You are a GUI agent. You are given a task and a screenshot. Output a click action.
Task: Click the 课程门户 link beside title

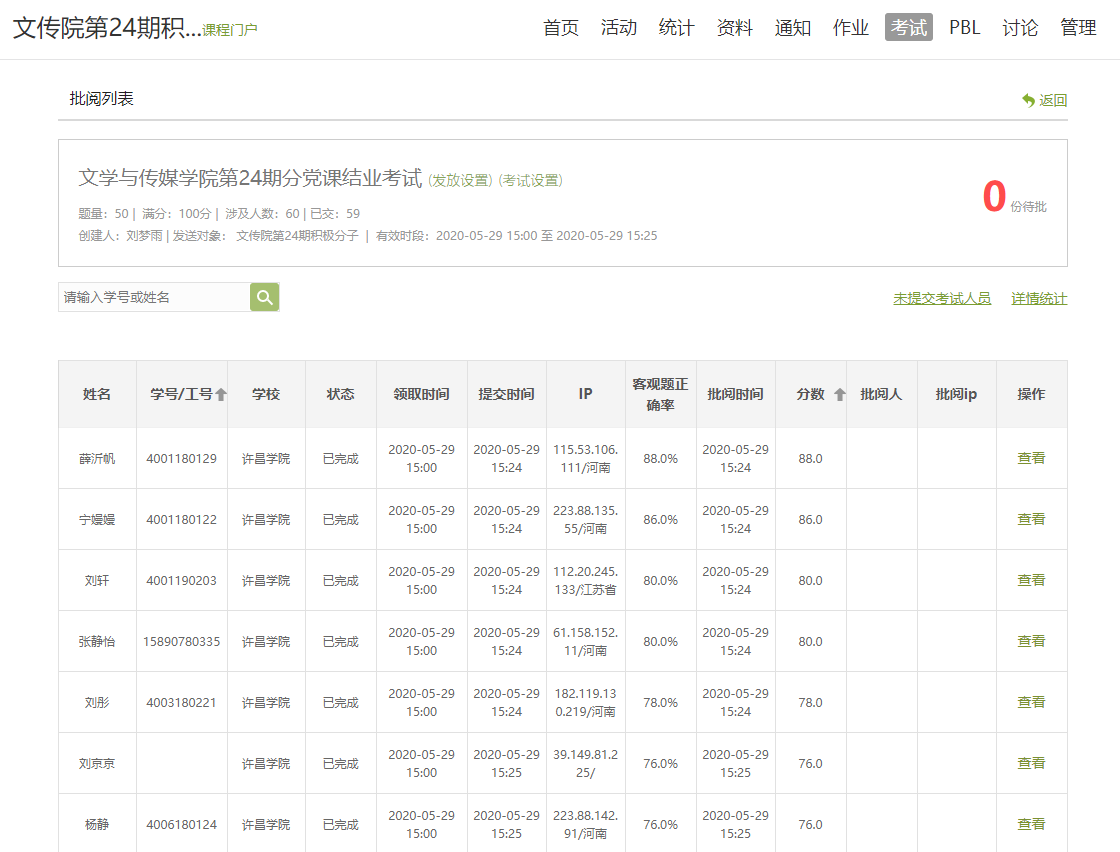[x=230, y=30]
